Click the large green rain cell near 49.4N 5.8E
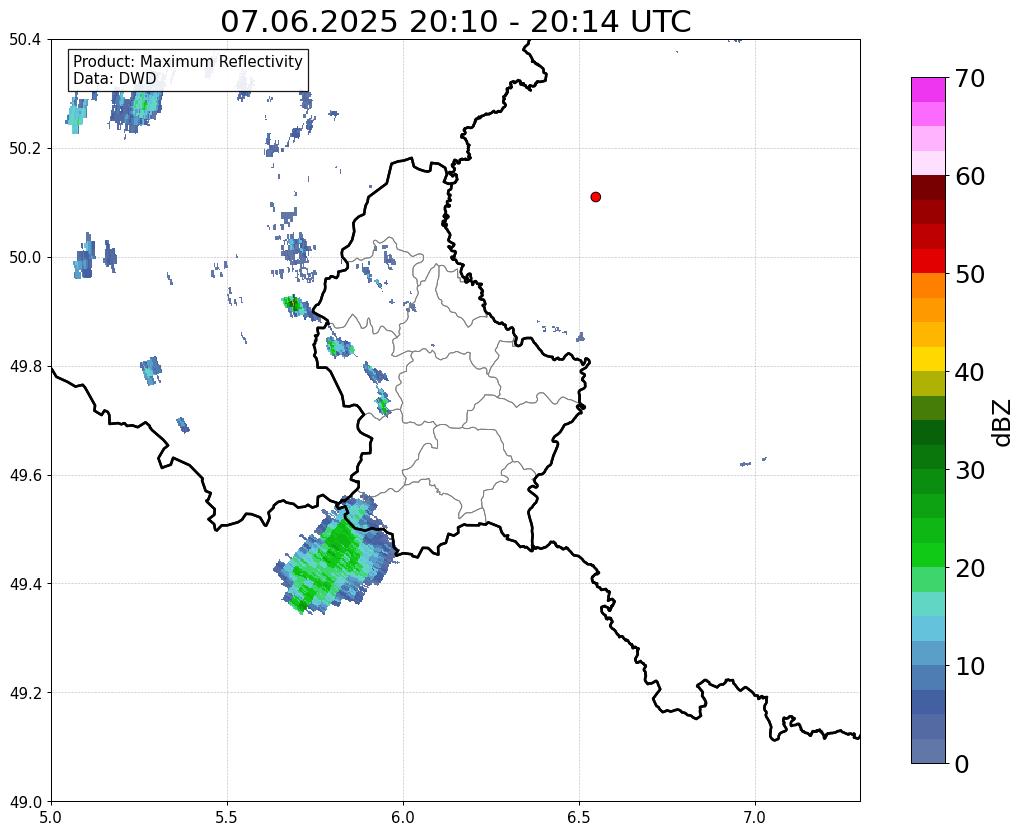This screenshot has height=834, width=1023. tap(335, 556)
